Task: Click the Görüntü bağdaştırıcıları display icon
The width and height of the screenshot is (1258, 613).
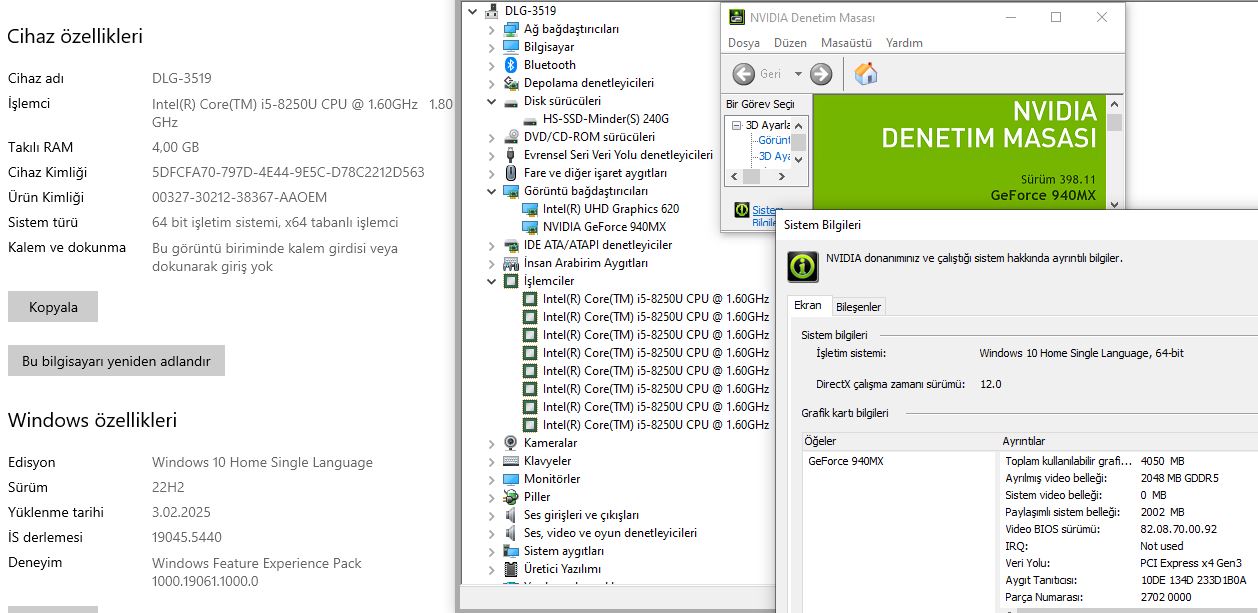Action: tap(511, 191)
